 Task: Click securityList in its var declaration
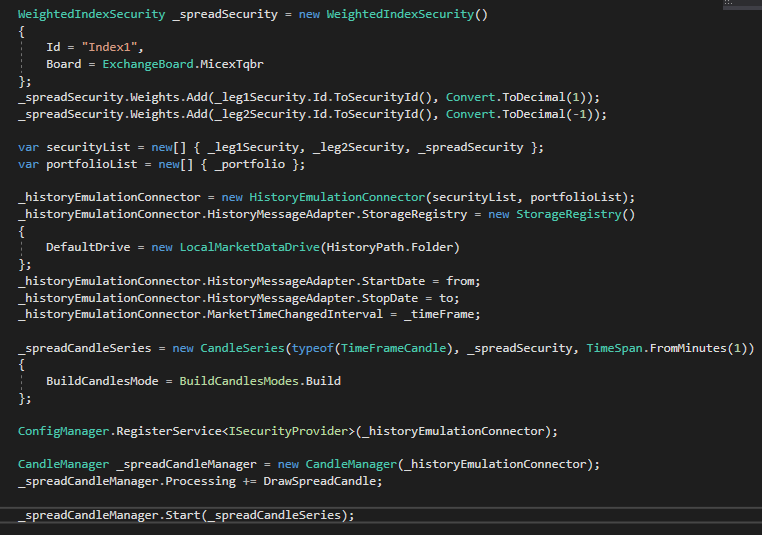point(88,147)
